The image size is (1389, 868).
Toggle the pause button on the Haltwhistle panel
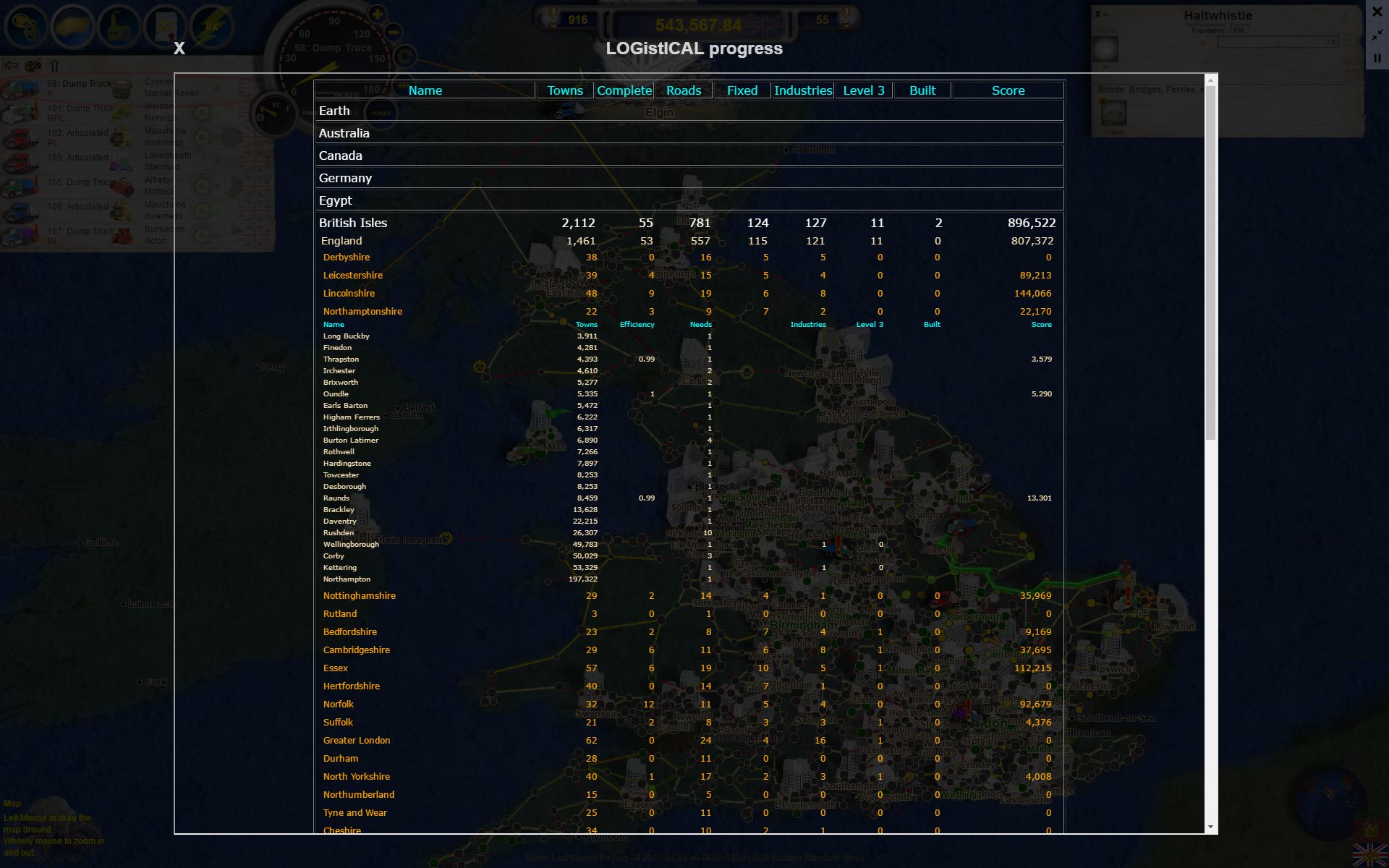pyautogui.click(x=1377, y=59)
